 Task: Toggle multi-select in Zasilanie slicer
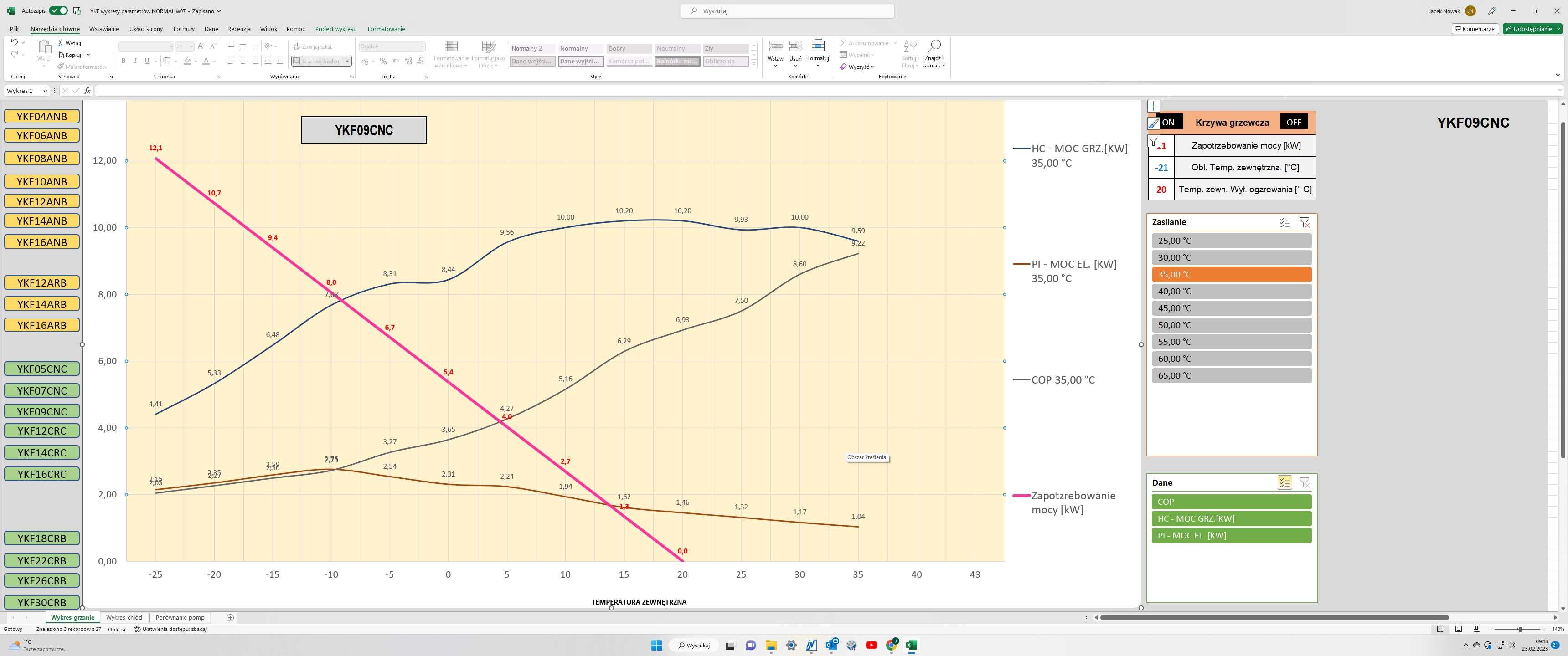point(1284,223)
